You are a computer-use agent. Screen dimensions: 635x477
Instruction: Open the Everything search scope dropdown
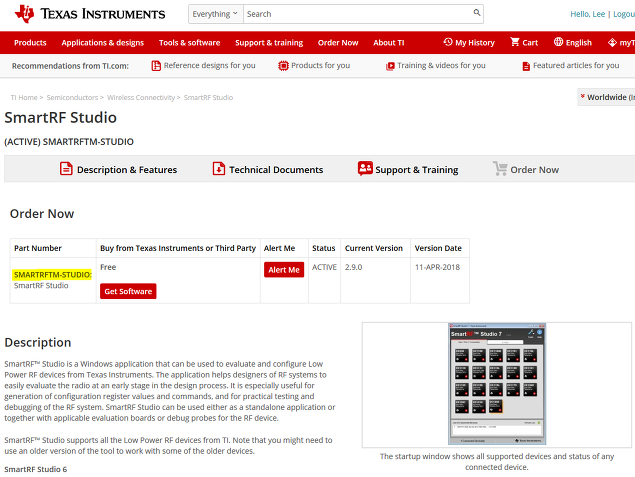(x=215, y=14)
